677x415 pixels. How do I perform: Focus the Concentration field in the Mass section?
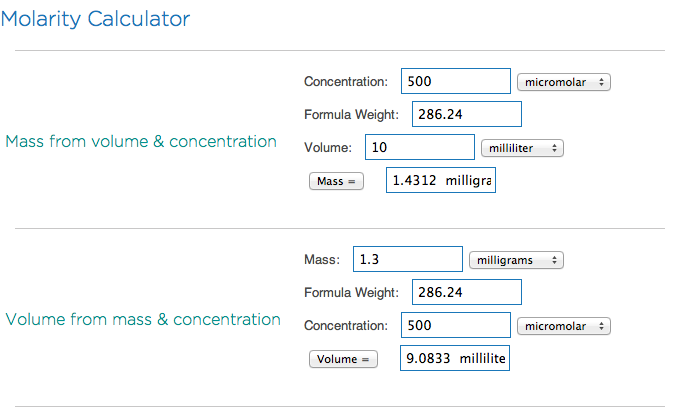tap(455, 81)
